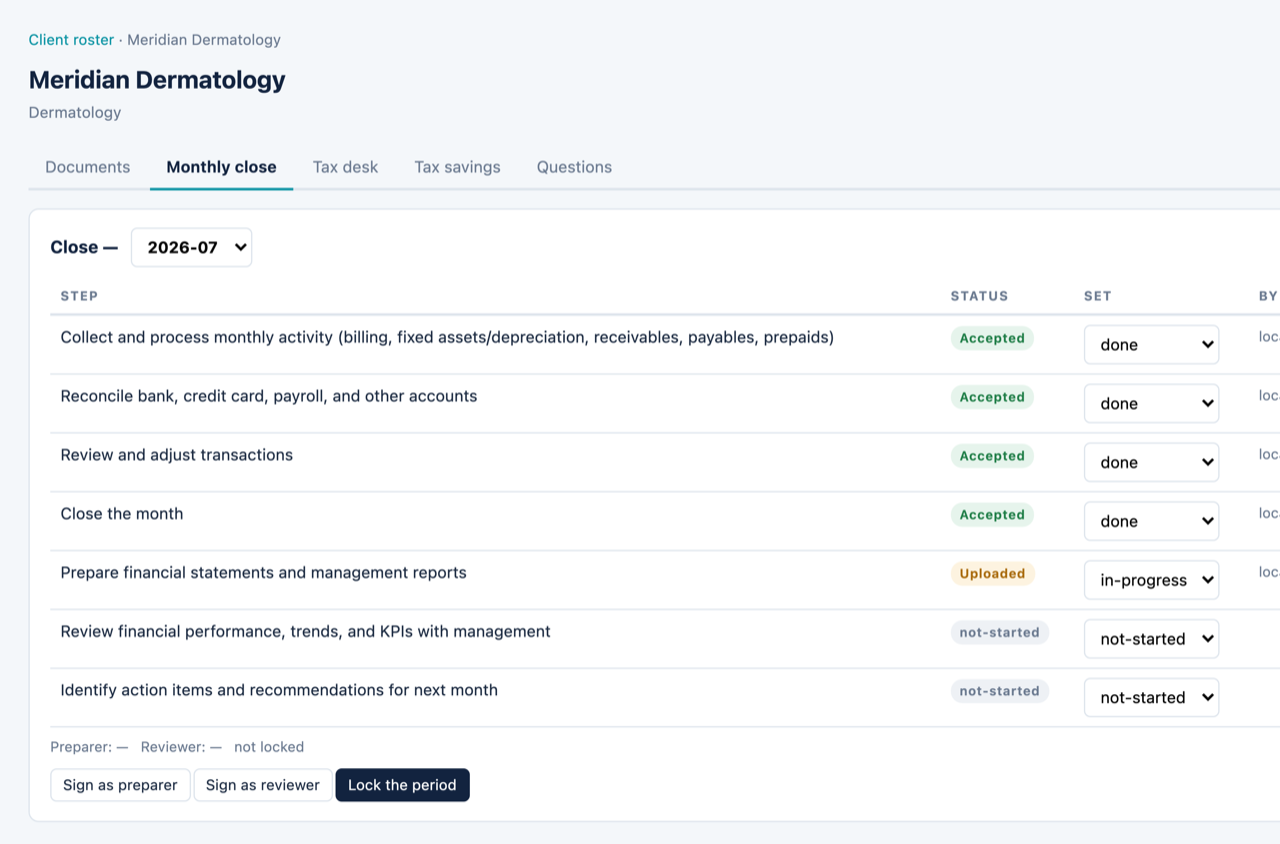Click the step text 'Close the month'
Image resolution: width=1280 pixels, height=844 pixels.
tap(122, 514)
